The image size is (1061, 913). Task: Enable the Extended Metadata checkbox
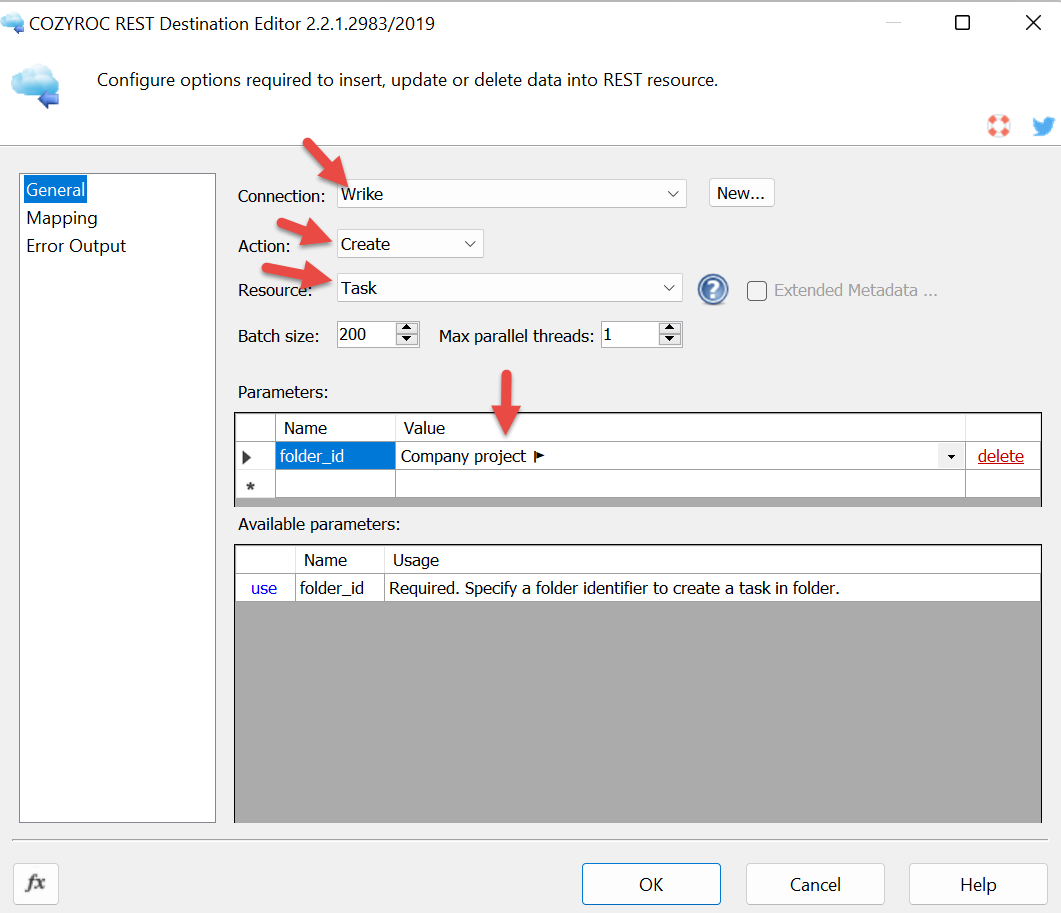point(757,290)
